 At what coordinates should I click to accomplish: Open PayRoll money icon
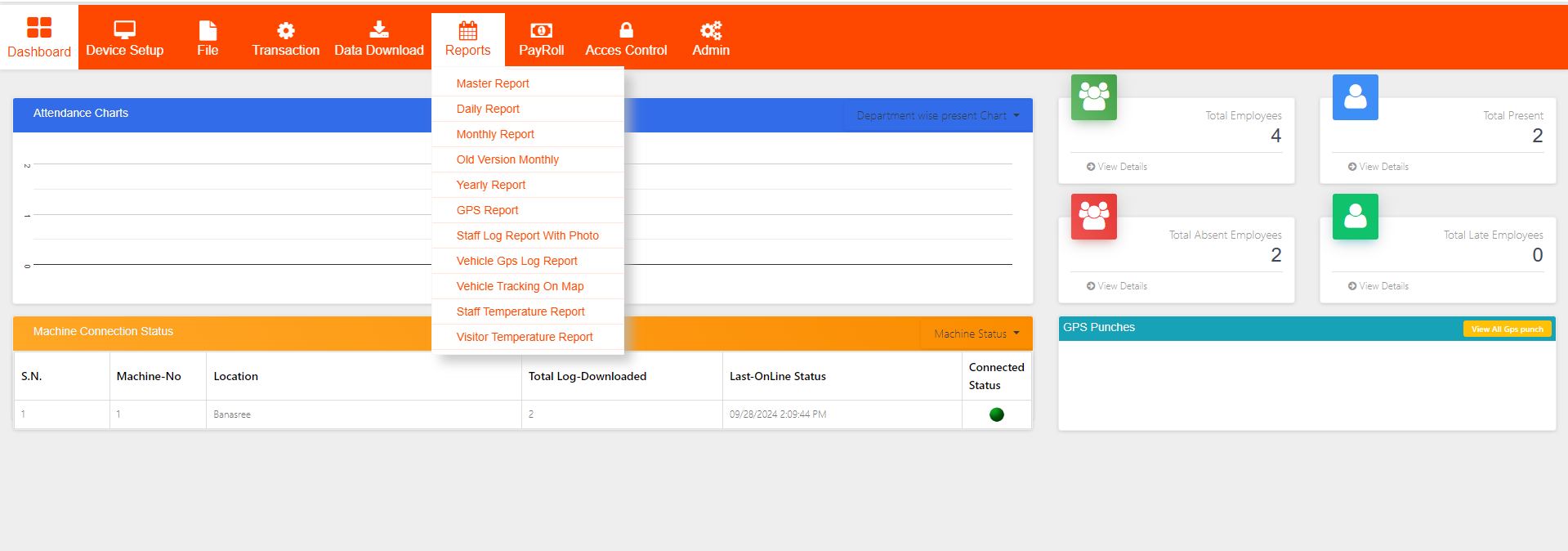(541, 30)
